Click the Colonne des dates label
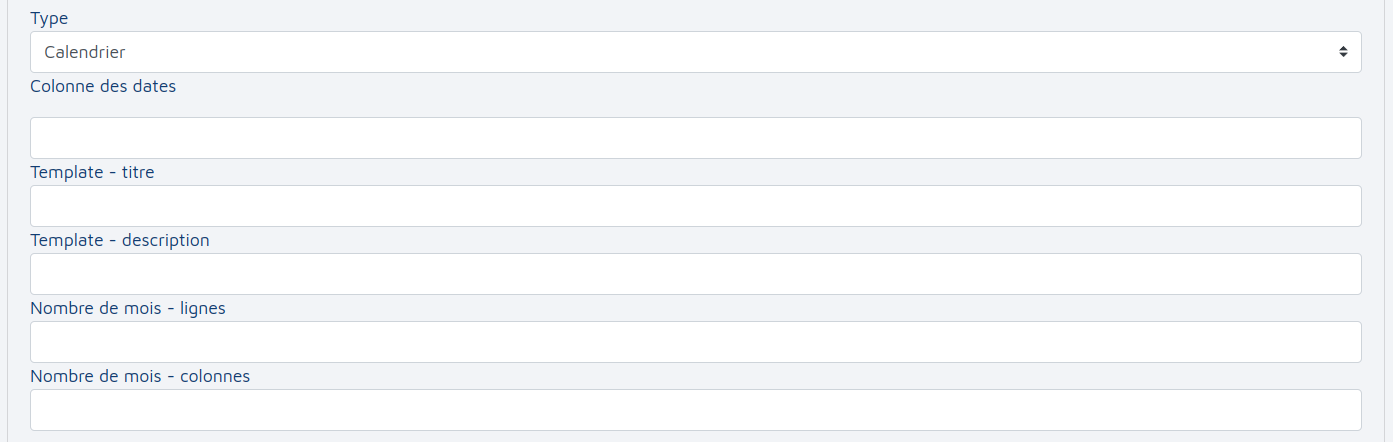The height and width of the screenshot is (442, 1393). [x=103, y=86]
